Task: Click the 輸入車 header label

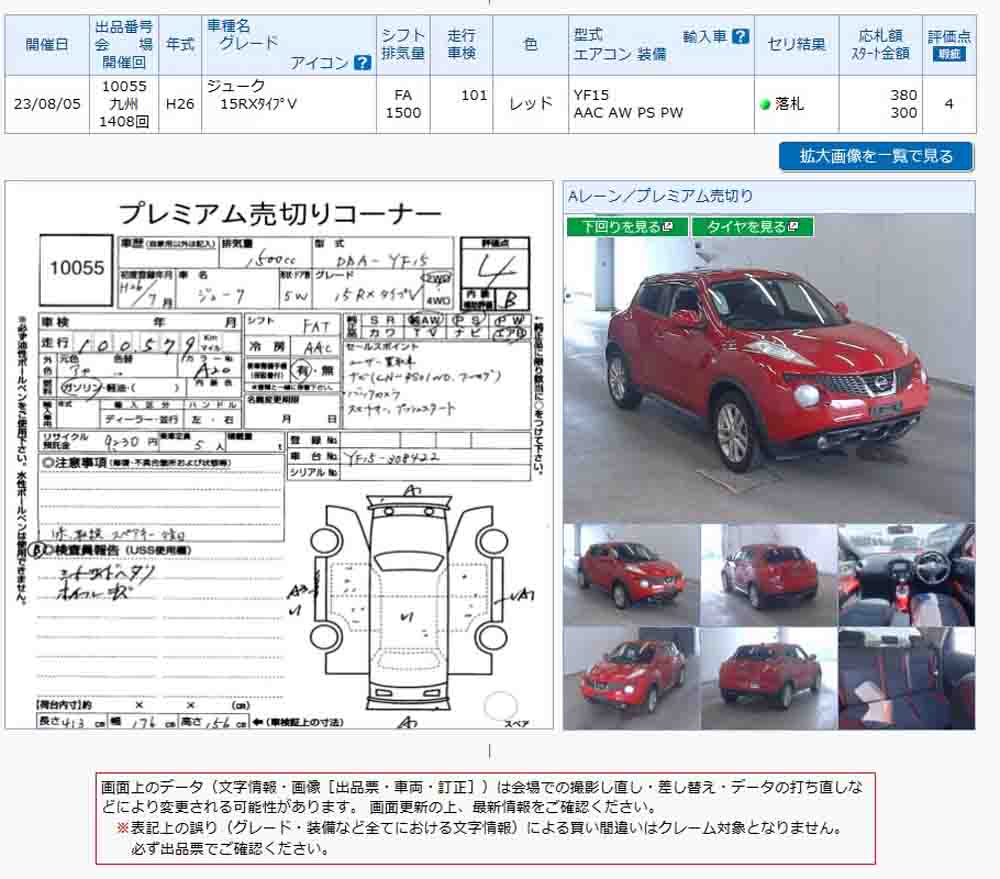Action: point(705,36)
